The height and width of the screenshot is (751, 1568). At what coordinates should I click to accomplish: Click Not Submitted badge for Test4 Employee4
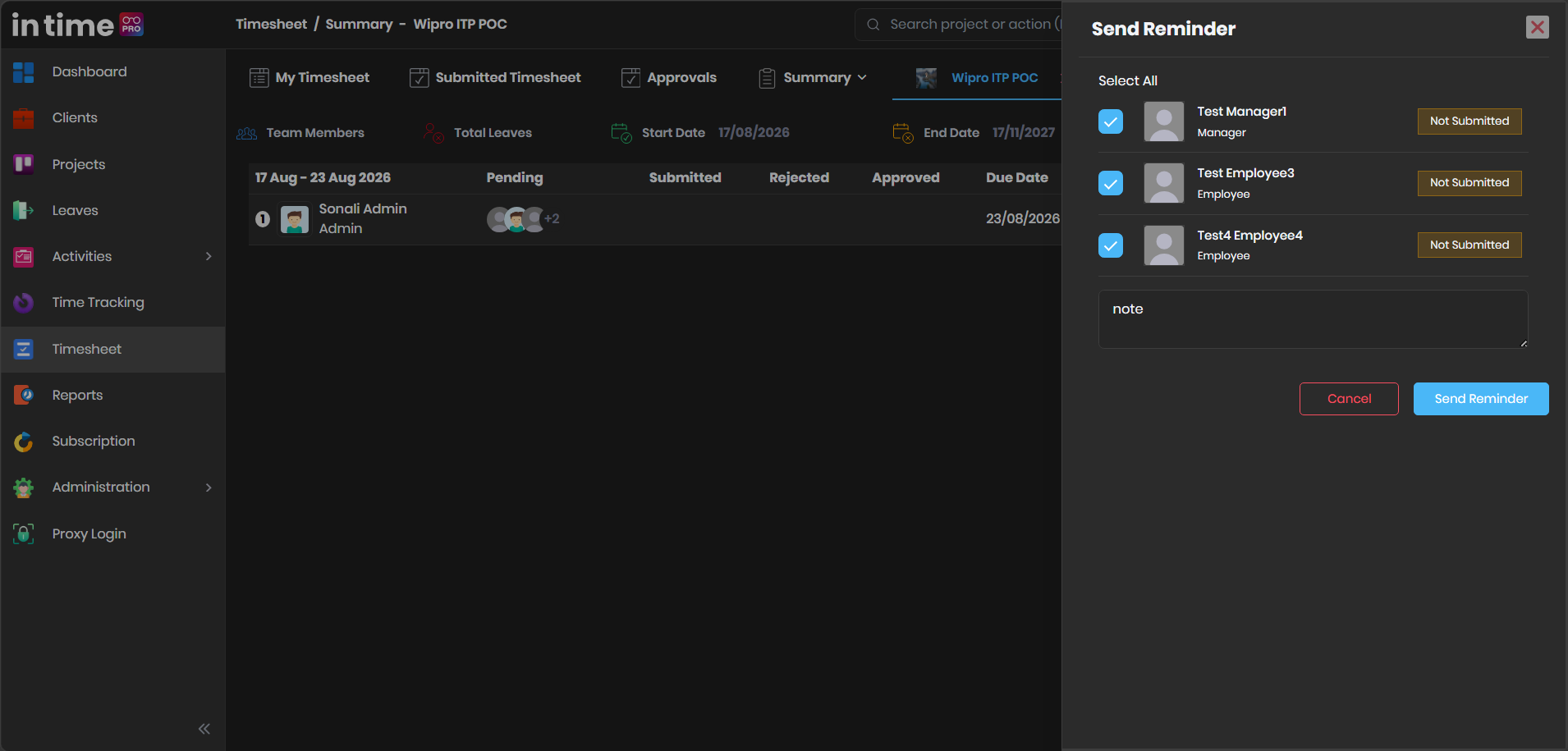[x=1469, y=245]
